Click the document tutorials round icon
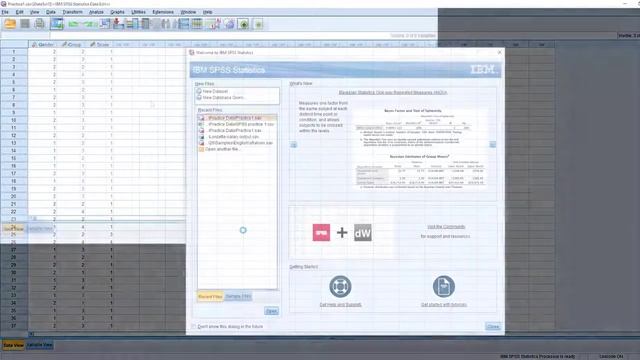The width and height of the screenshot is (640, 360). point(444,287)
